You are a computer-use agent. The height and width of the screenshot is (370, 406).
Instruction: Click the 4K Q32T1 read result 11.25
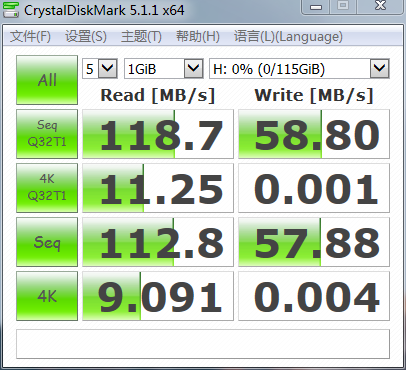click(x=158, y=188)
